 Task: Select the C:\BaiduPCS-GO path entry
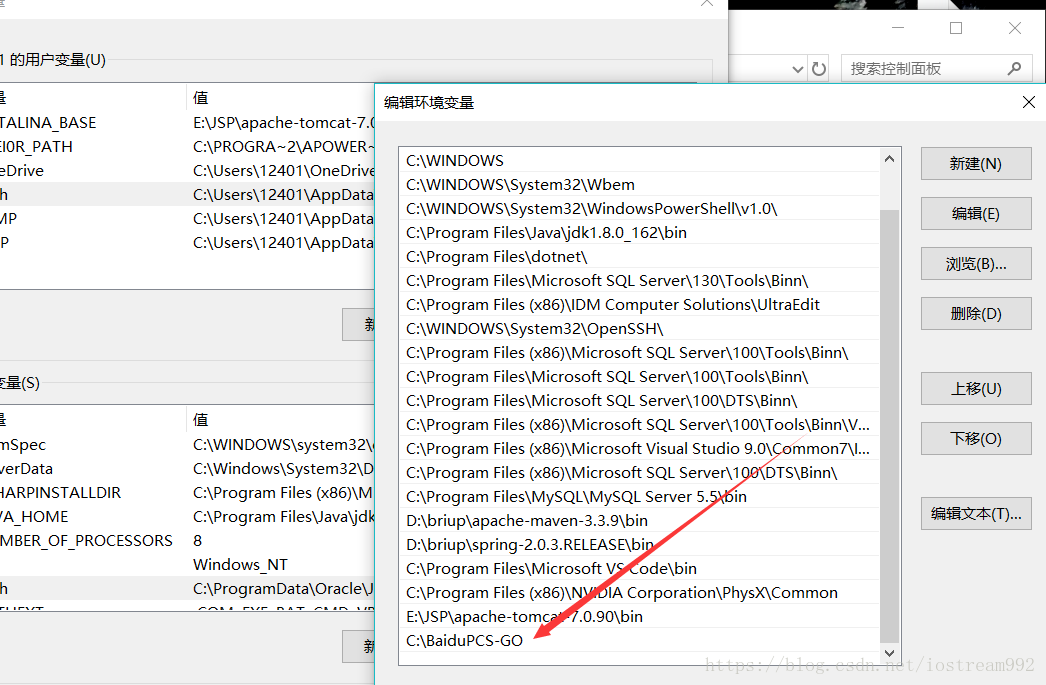point(640,641)
